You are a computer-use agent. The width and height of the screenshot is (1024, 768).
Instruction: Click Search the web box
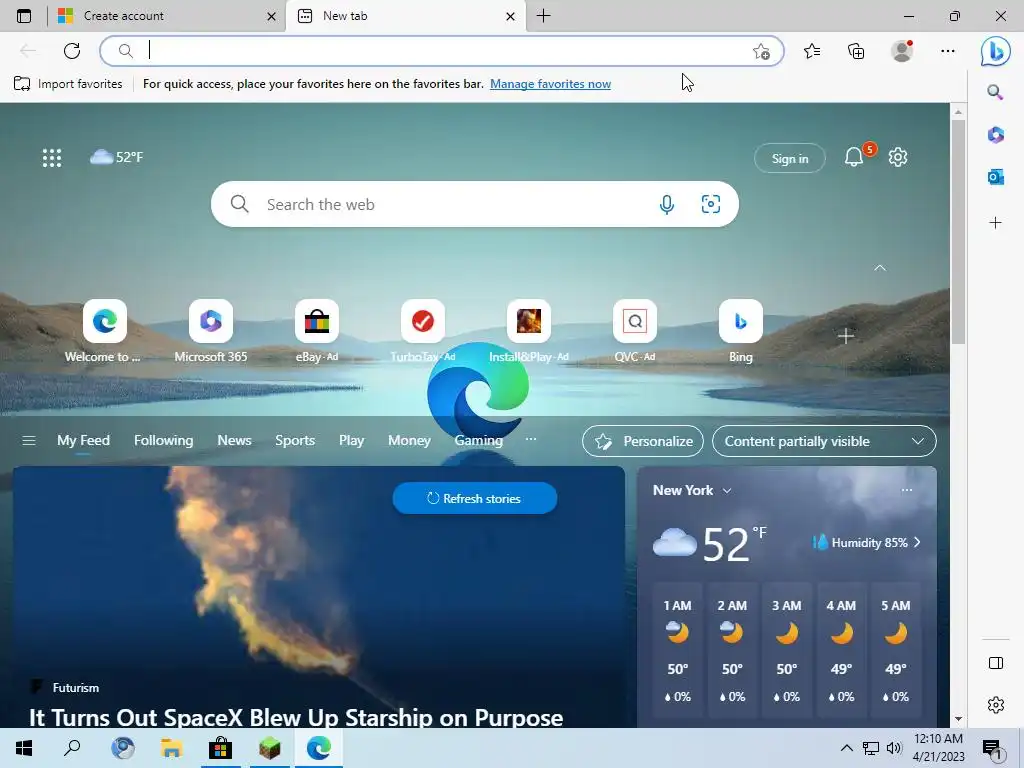(475, 204)
